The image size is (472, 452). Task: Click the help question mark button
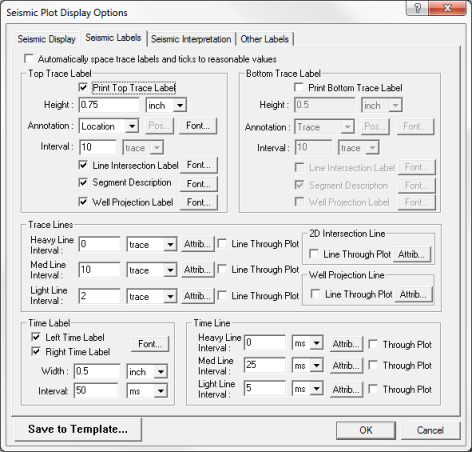coord(417,8)
